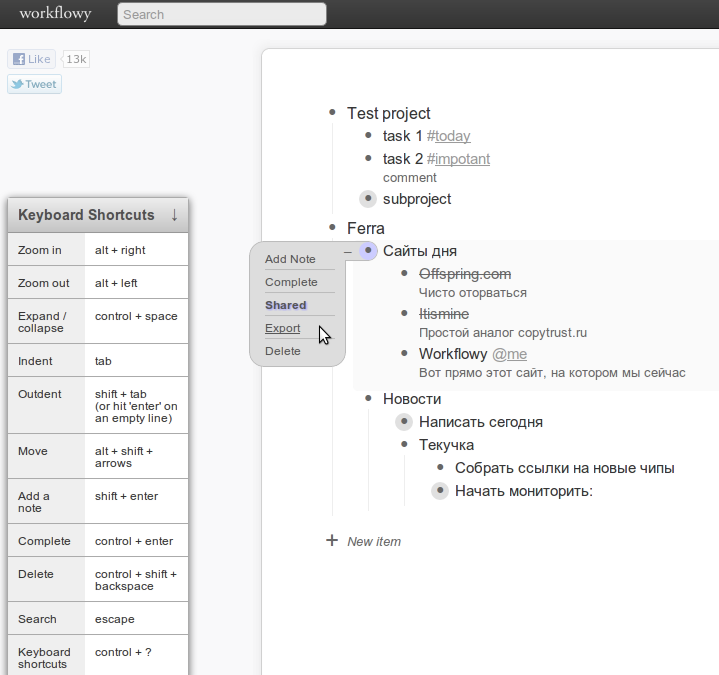Click the plus icon for New item
The width and height of the screenshot is (719, 675).
[332, 541]
